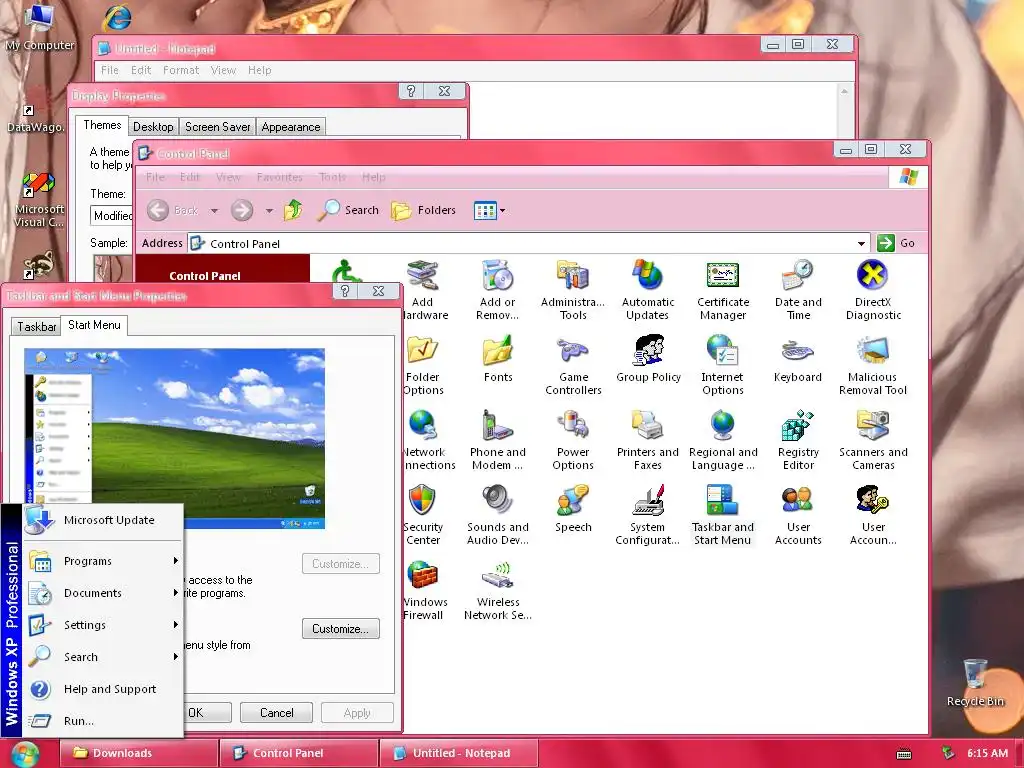Click Cancel in Taskbar properties dialog
Screen dimensions: 1024x768
[276, 712]
